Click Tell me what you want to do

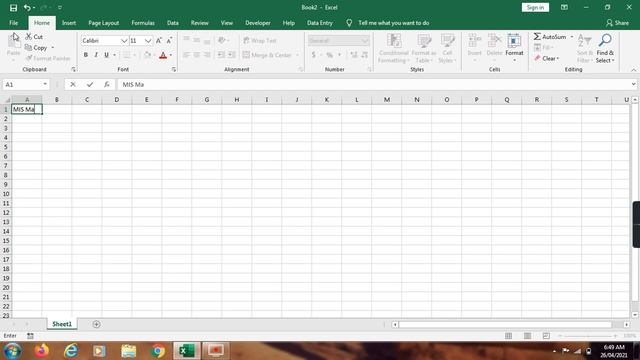(393, 23)
